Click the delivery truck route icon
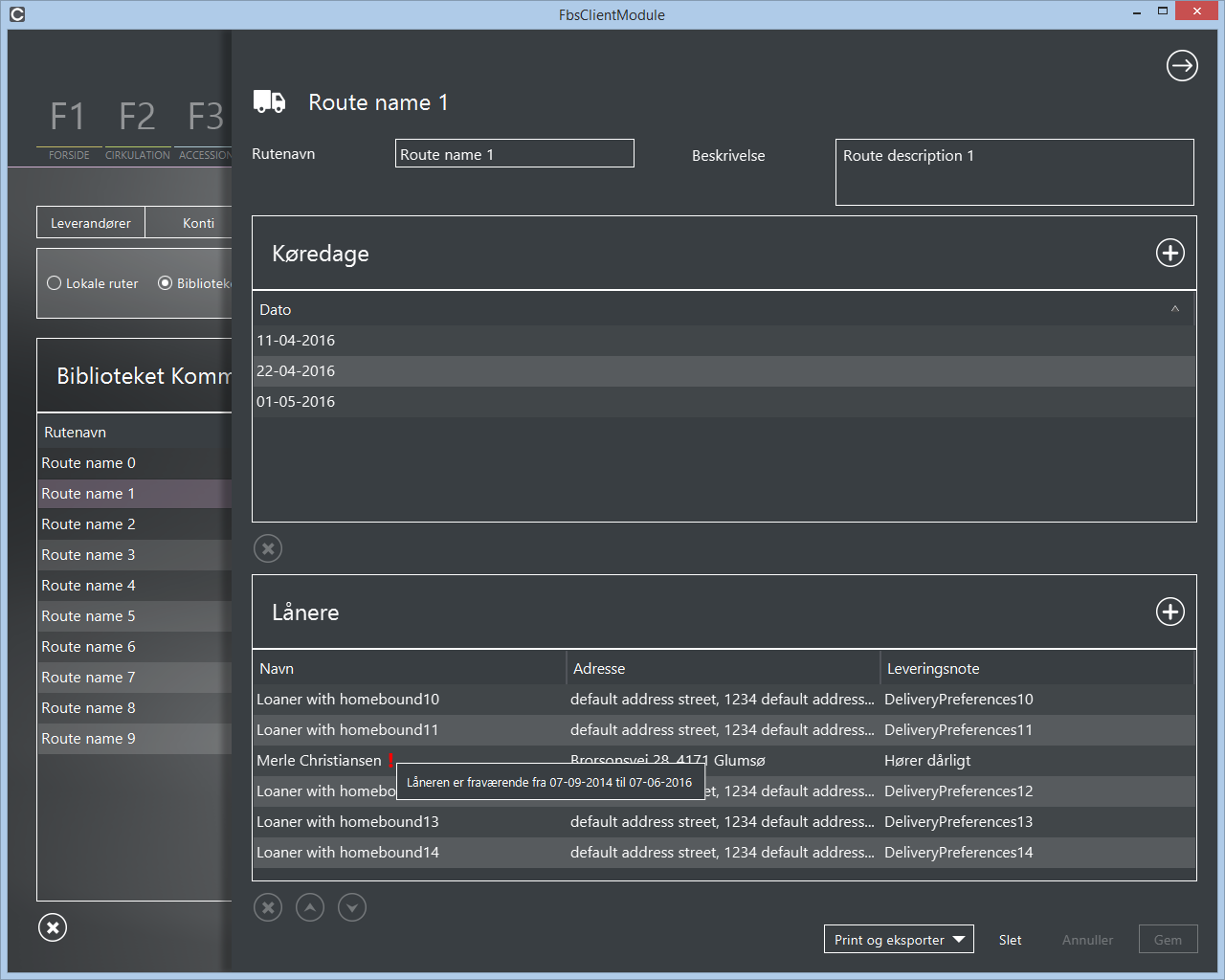The width and height of the screenshot is (1225, 980). tap(269, 101)
